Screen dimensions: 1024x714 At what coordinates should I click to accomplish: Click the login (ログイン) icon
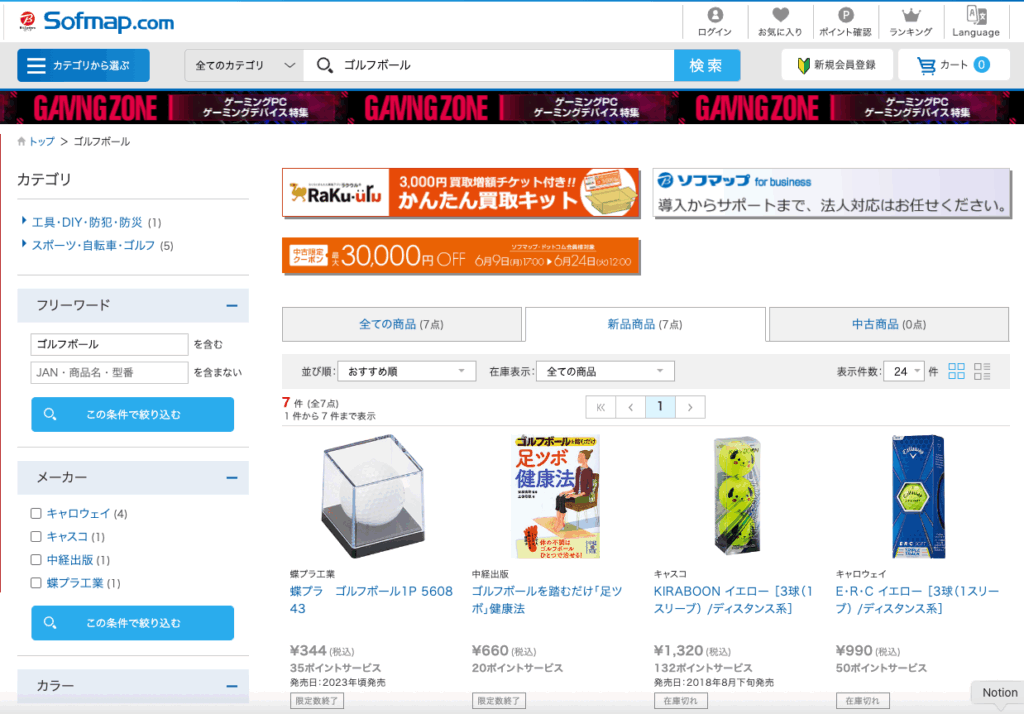click(715, 22)
